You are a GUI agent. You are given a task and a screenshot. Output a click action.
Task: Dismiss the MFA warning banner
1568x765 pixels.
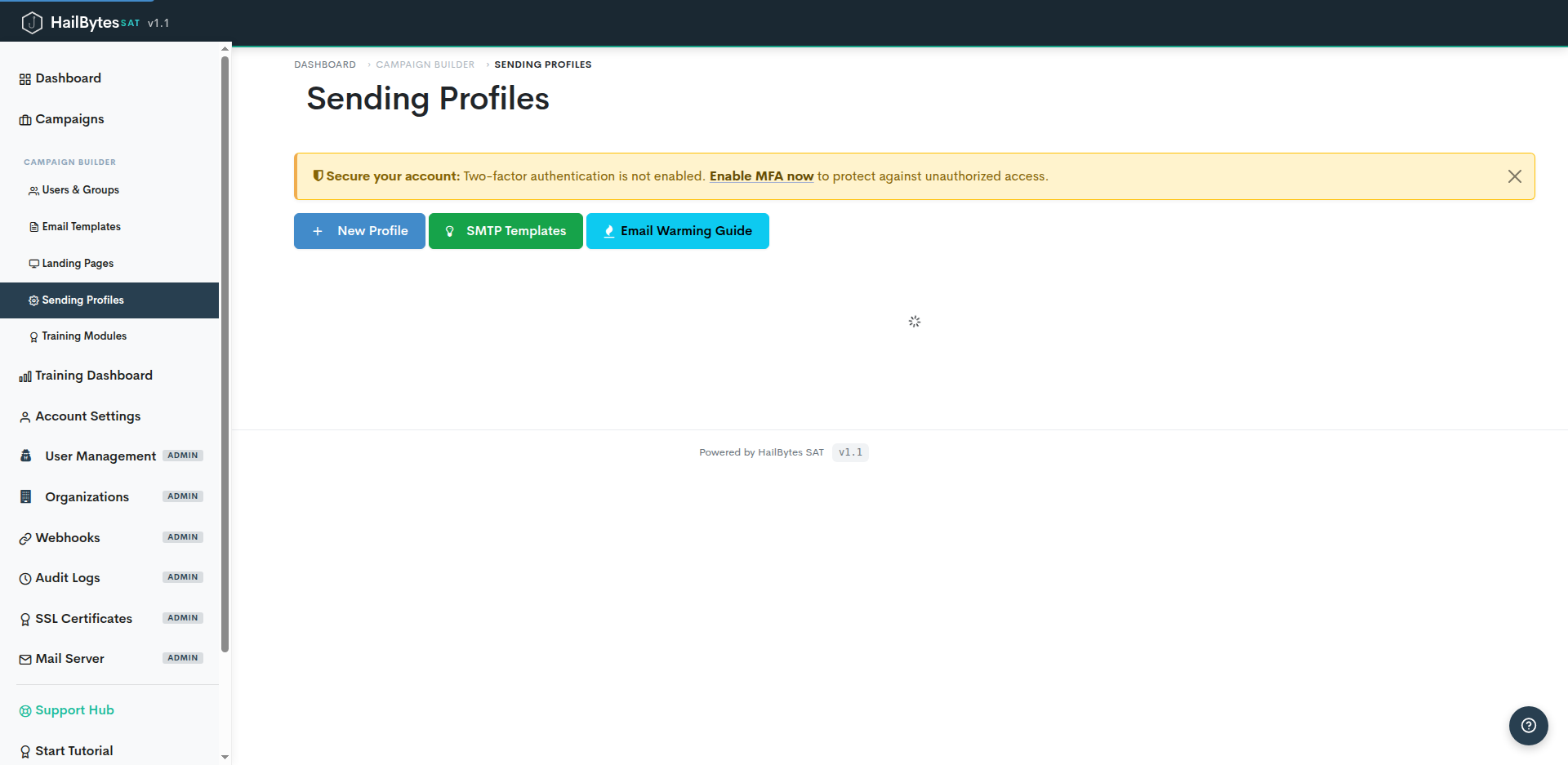point(1515,176)
